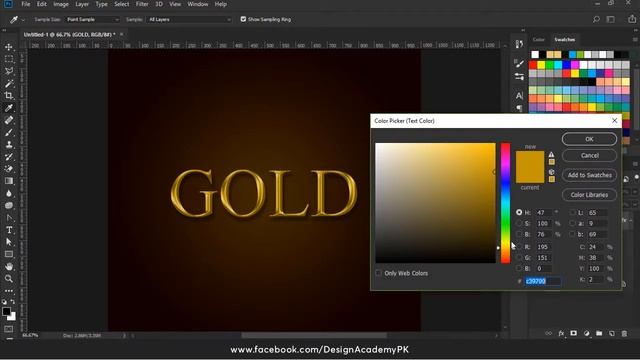
Task: Open the Layer menu
Action: (x=82, y=4)
